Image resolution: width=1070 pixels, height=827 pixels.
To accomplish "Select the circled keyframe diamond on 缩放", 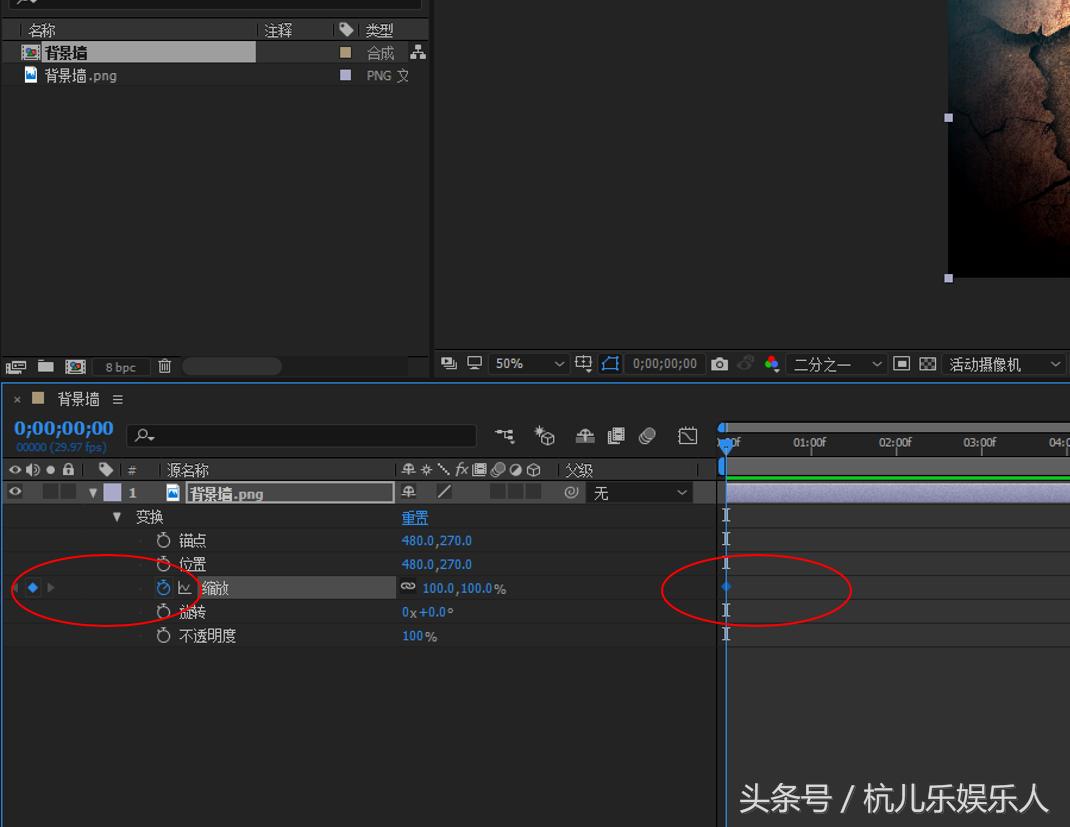I will [726, 588].
